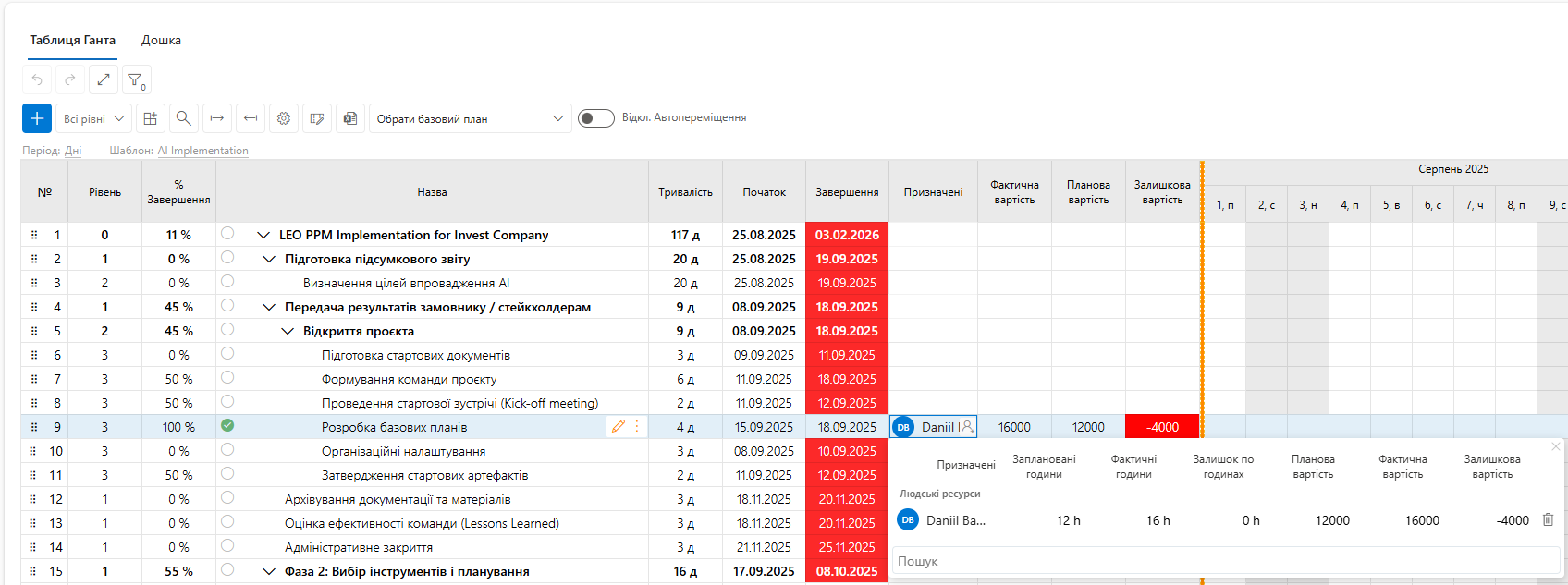Uncheck completed circle for Розробка базових планів
The height and width of the screenshot is (585, 1568).
(x=227, y=425)
